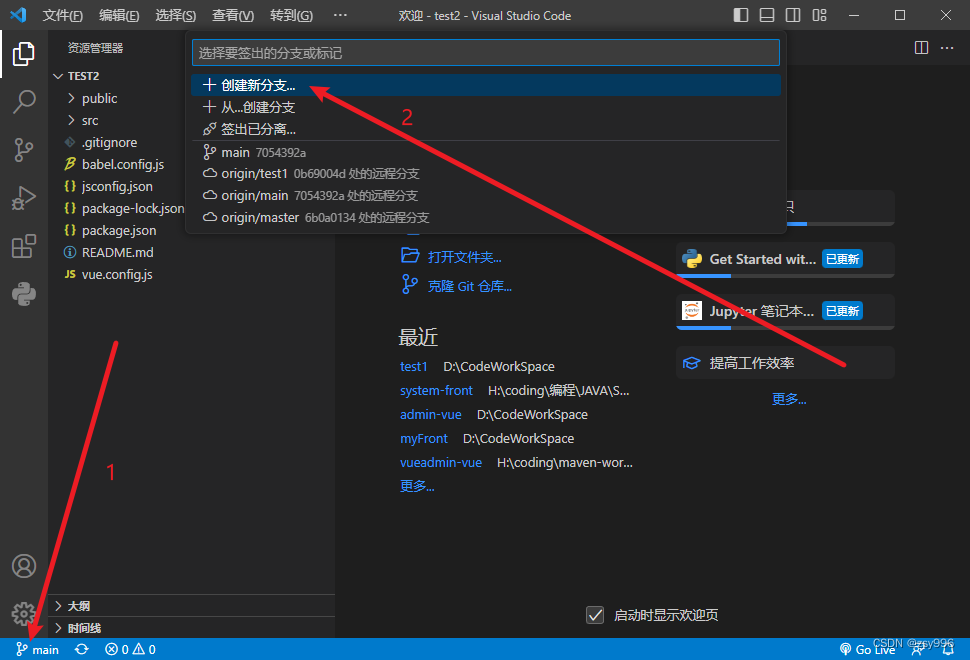Choose origin/main remote branch
The width and height of the screenshot is (970, 660).
[486, 196]
